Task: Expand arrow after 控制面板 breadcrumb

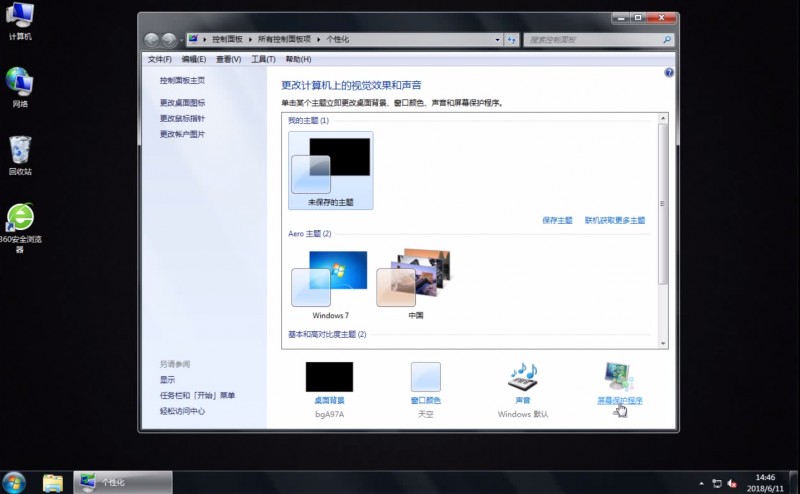Action: pos(251,39)
